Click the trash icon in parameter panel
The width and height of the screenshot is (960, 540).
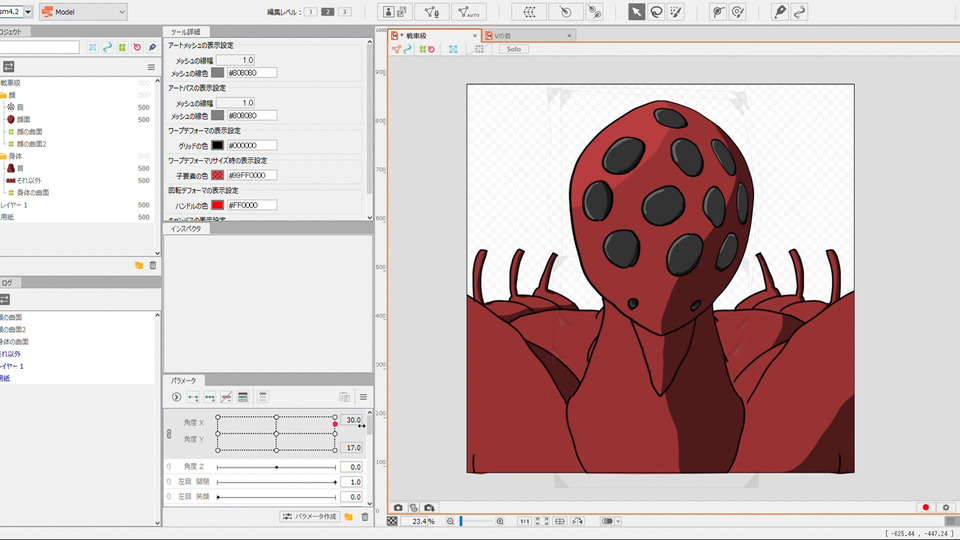click(x=364, y=517)
